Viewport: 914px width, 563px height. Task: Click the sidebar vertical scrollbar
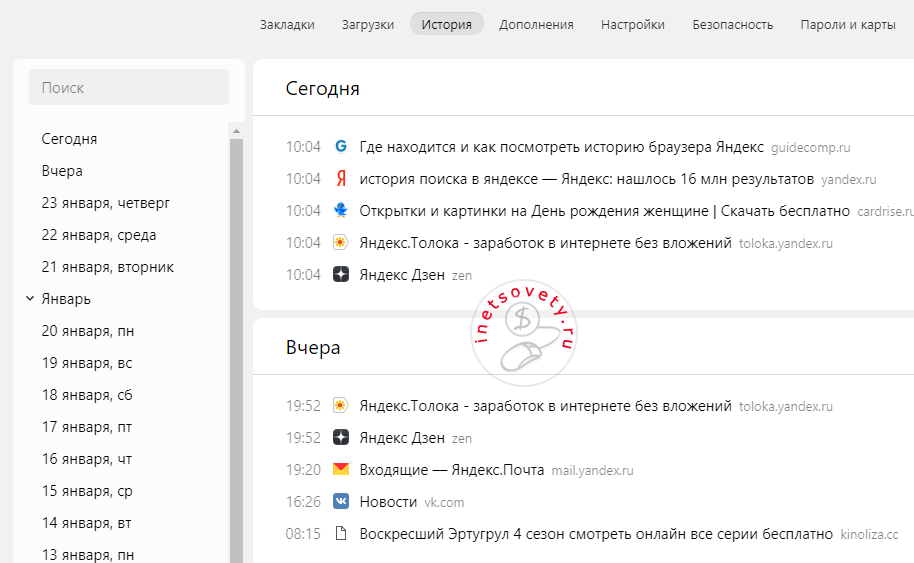(236, 350)
